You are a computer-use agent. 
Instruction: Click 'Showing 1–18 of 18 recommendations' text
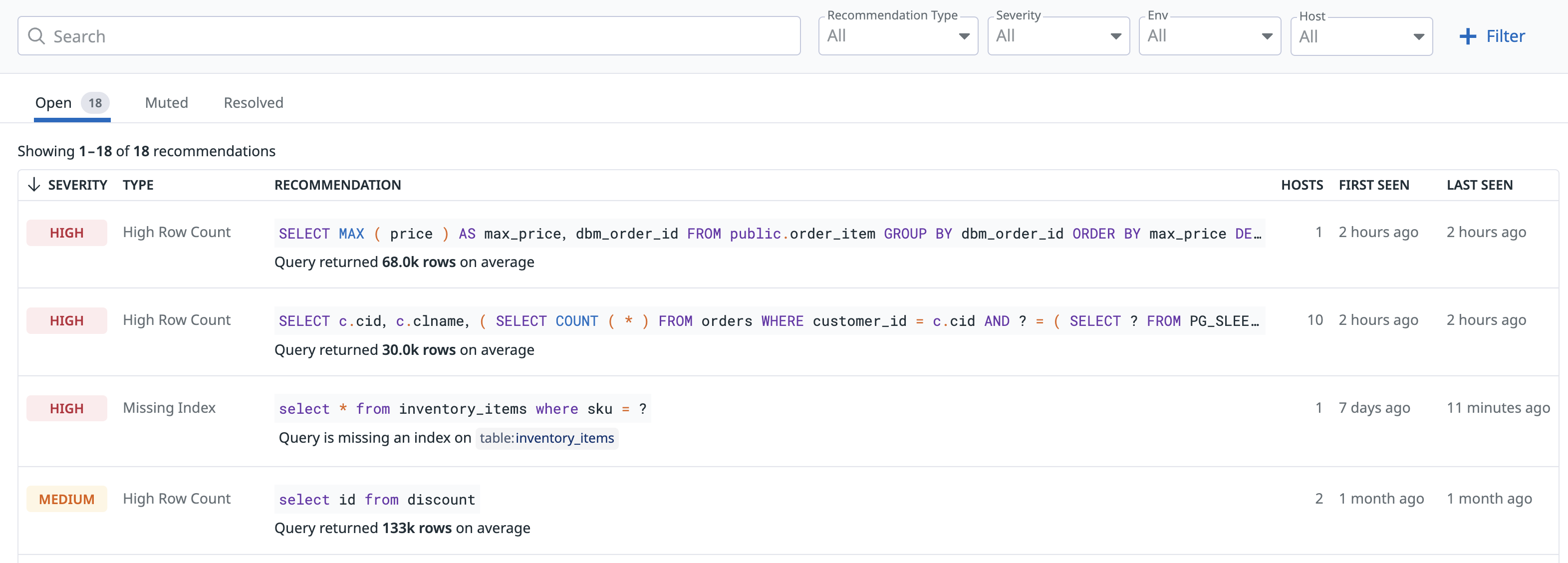coord(146,151)
